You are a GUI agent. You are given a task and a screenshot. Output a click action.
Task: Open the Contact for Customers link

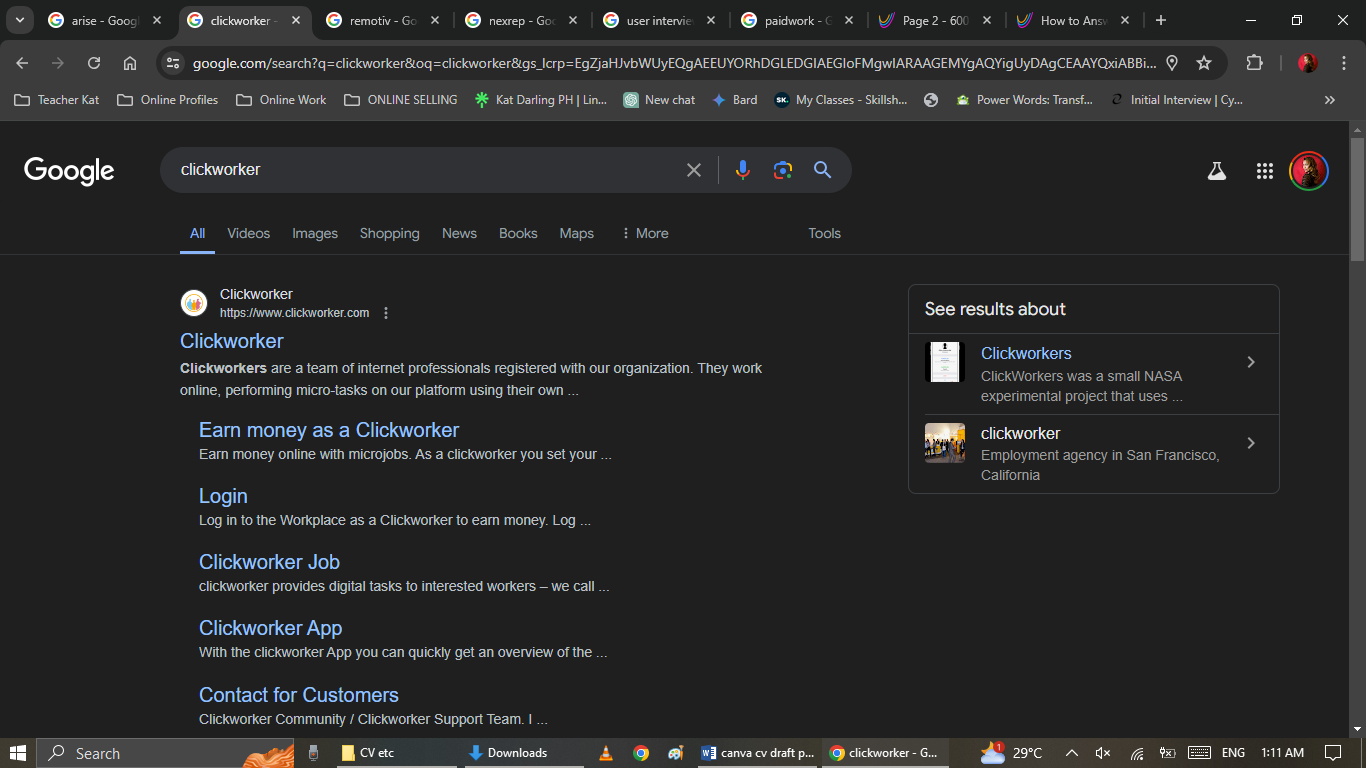coord(299,695)
